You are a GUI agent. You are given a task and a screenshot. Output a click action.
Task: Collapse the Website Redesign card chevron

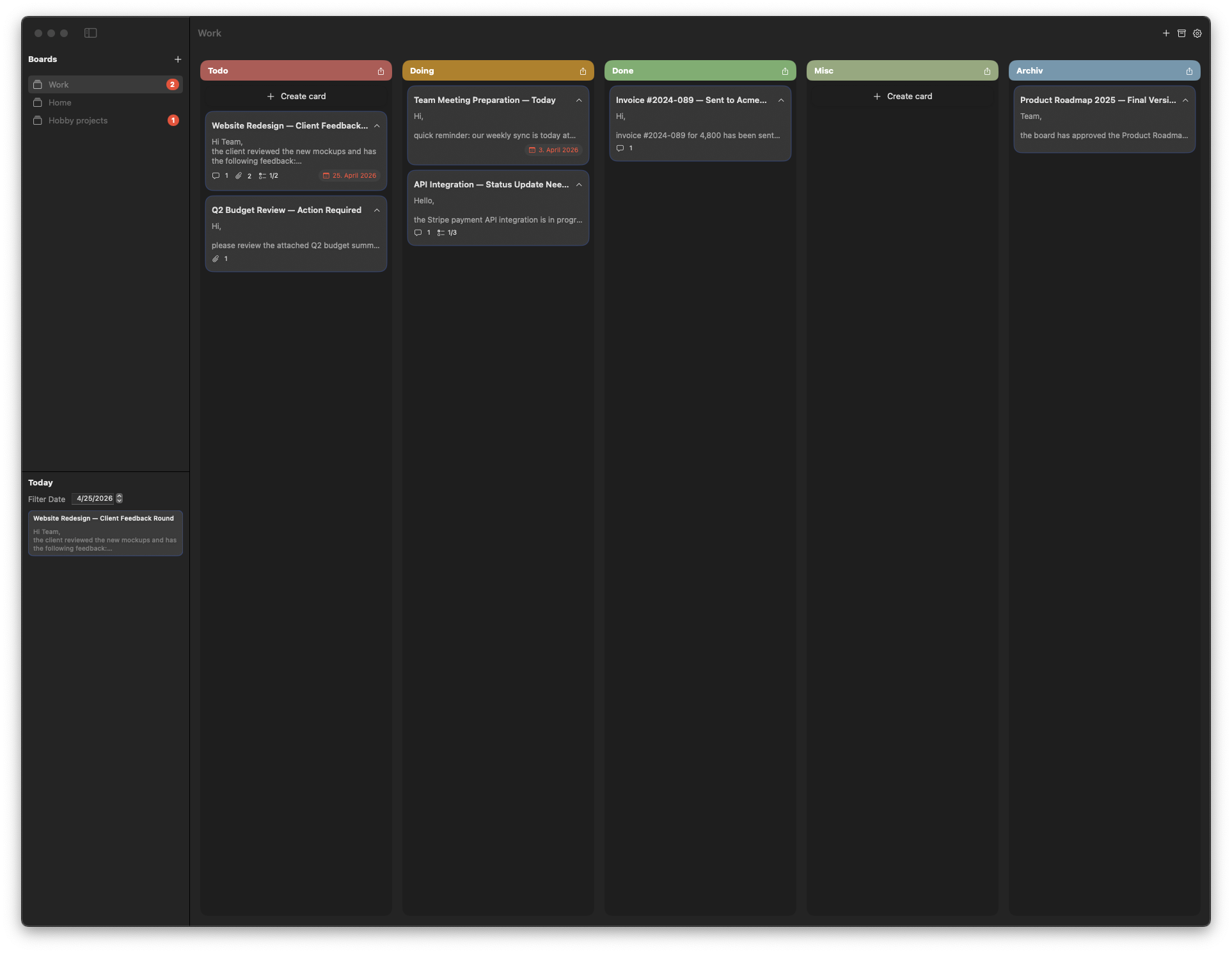377,126
